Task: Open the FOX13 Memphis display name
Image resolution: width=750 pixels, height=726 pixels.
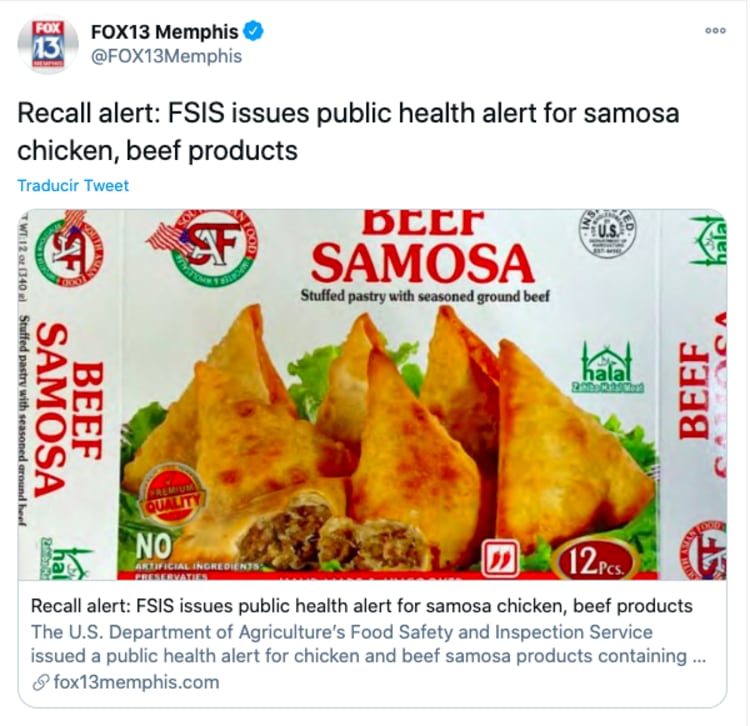Action: point(165,32)
